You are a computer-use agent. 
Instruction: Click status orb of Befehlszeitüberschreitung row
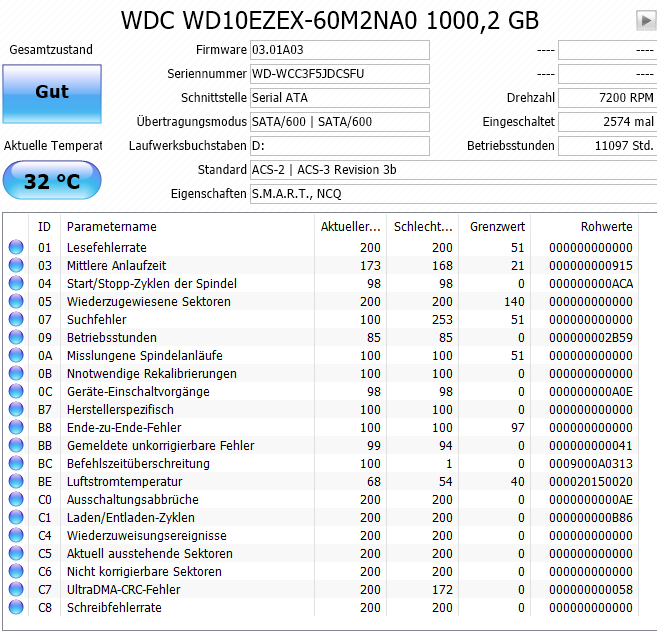(x=16, y=464)
